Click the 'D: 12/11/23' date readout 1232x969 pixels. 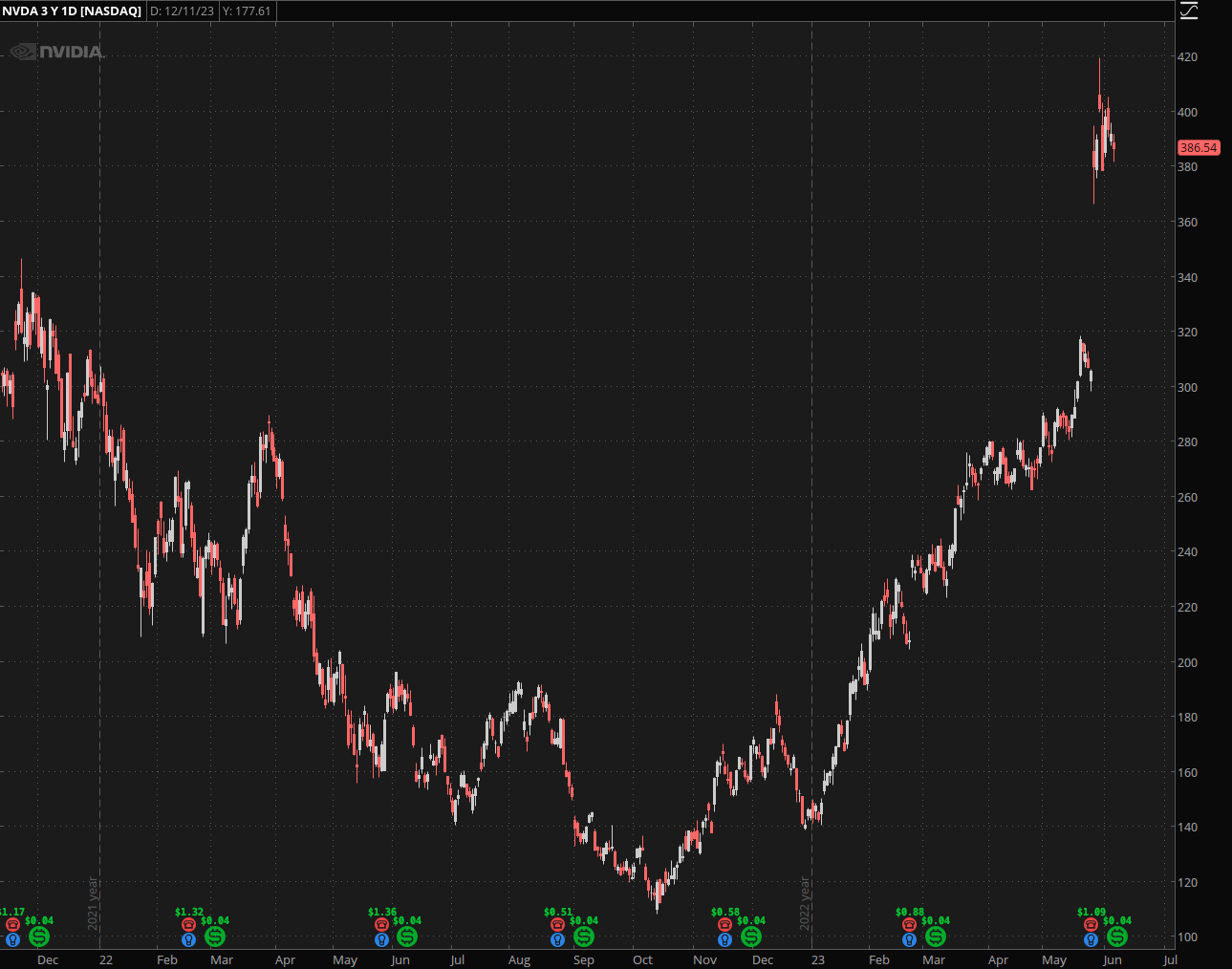(x=182, y=11)
